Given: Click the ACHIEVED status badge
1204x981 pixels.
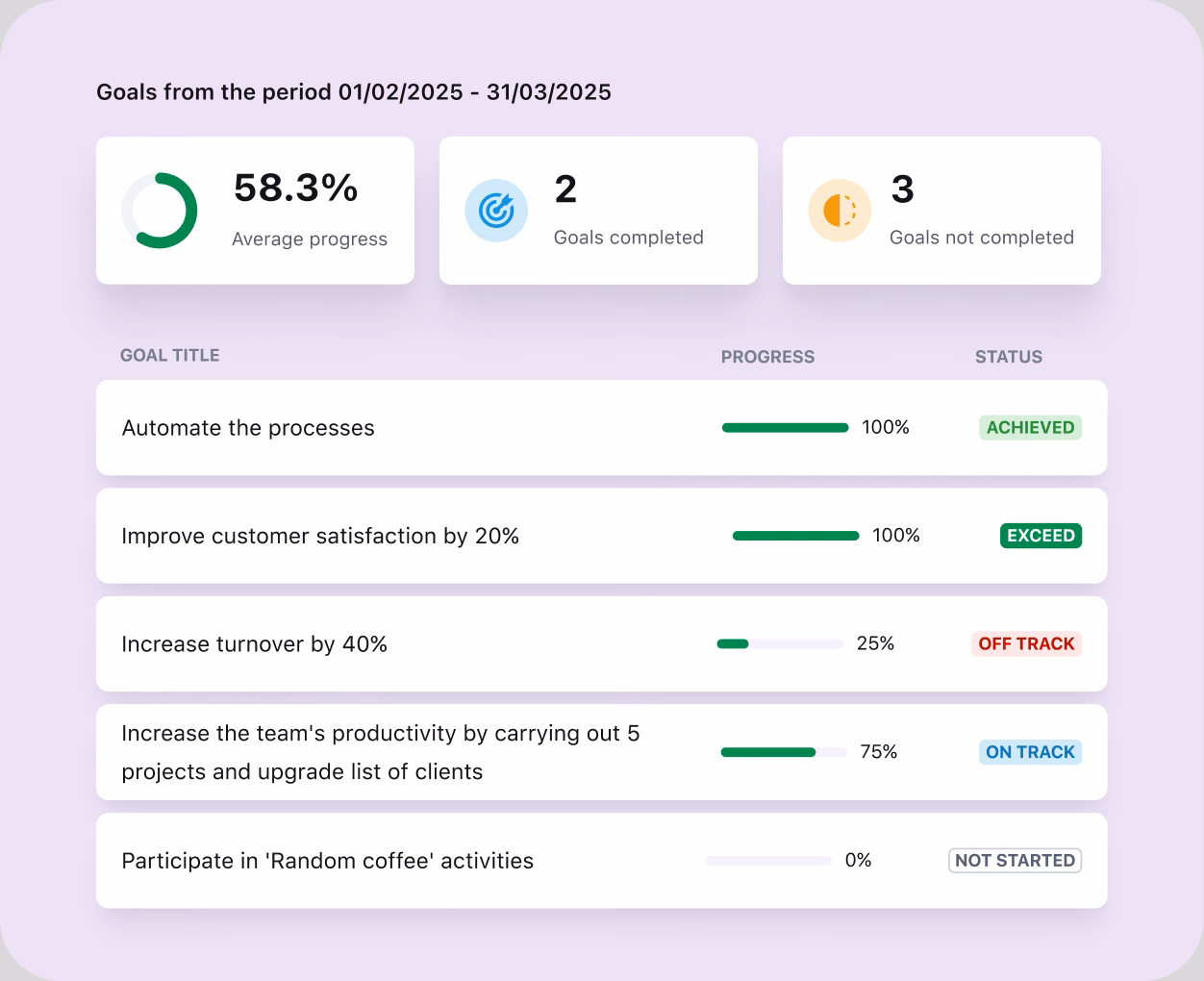Looking at the screenshot, I should 1030,428.
